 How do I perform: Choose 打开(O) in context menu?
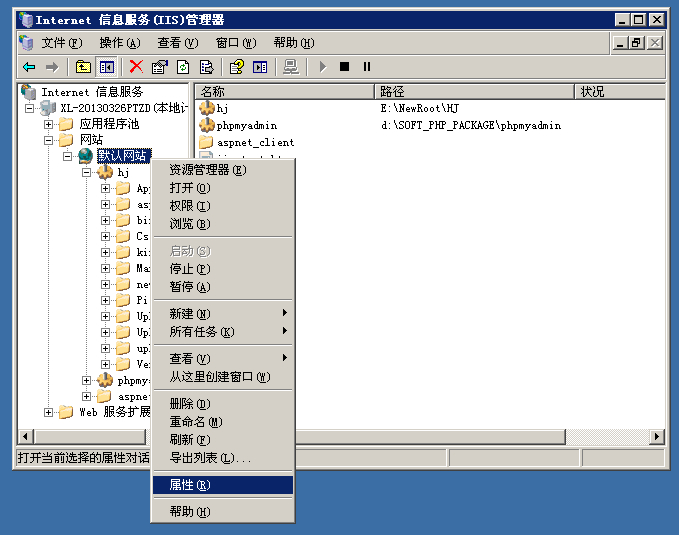(x=223, y=188)
